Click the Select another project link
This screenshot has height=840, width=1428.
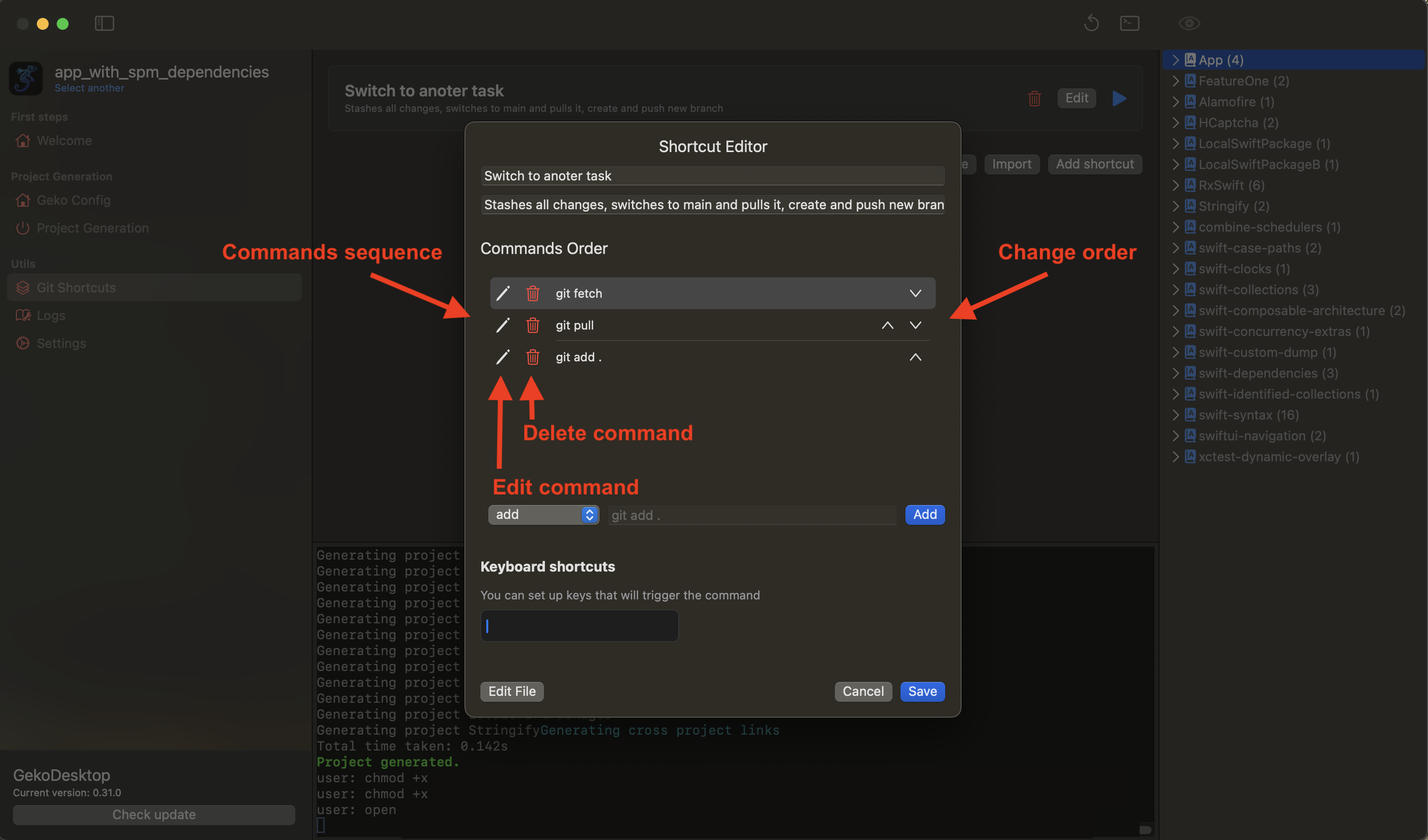[x=89, y=88]
